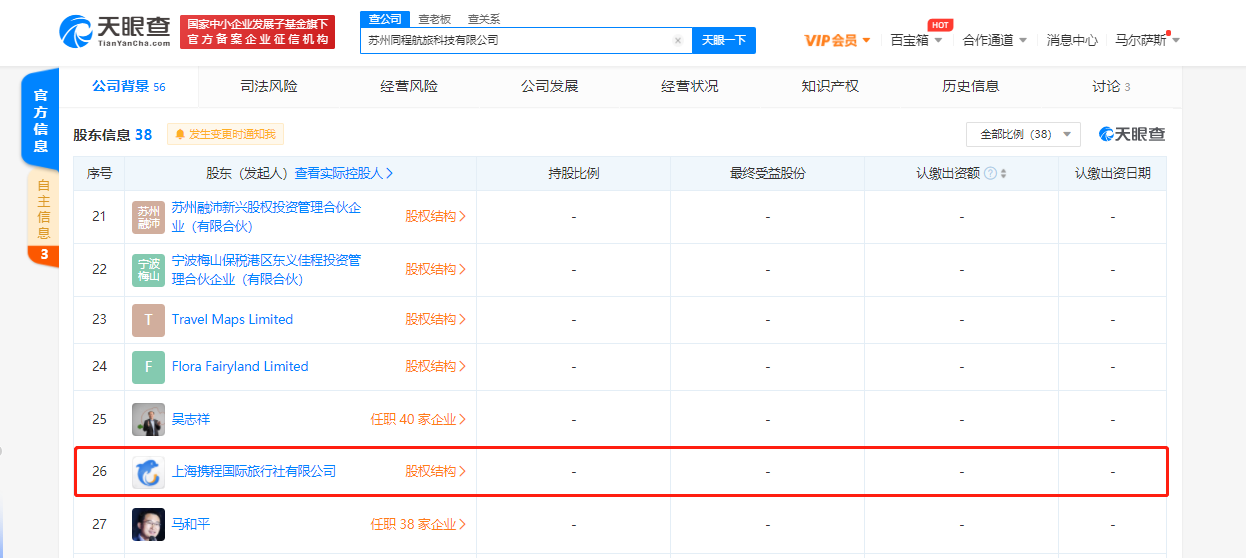The height and width of the screenshot is (558, 1246).
Task: Clear the search box with the X icon
Action: click(x=678, y=41)
